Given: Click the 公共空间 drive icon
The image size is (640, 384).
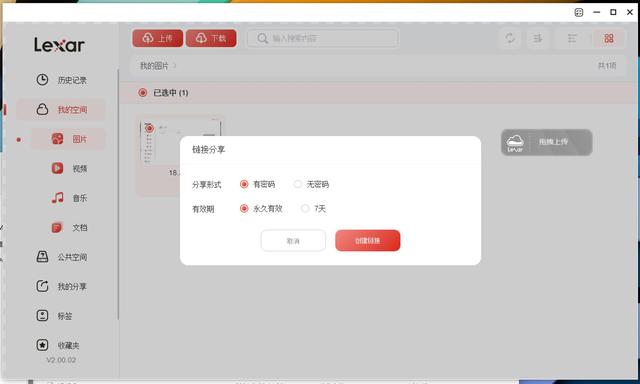Looking at the screenshot, I should (x=42, y=256).
